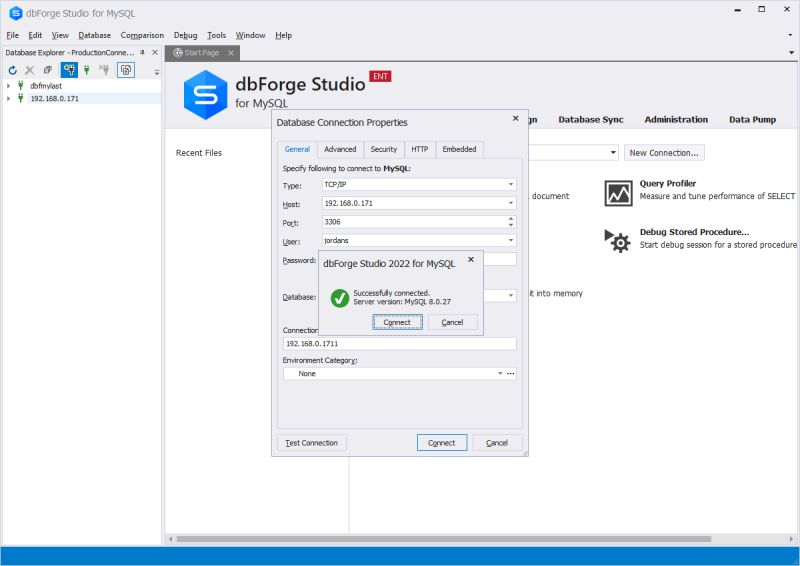Click the Debug Stored Procedure gear icon

(x=617, y=241)
